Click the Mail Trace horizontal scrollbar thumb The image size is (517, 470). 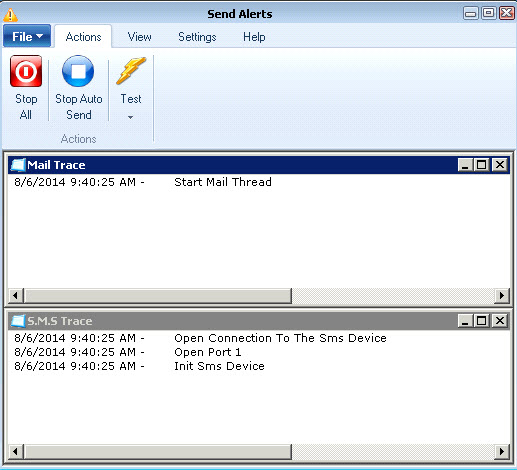tap(158, 296)
